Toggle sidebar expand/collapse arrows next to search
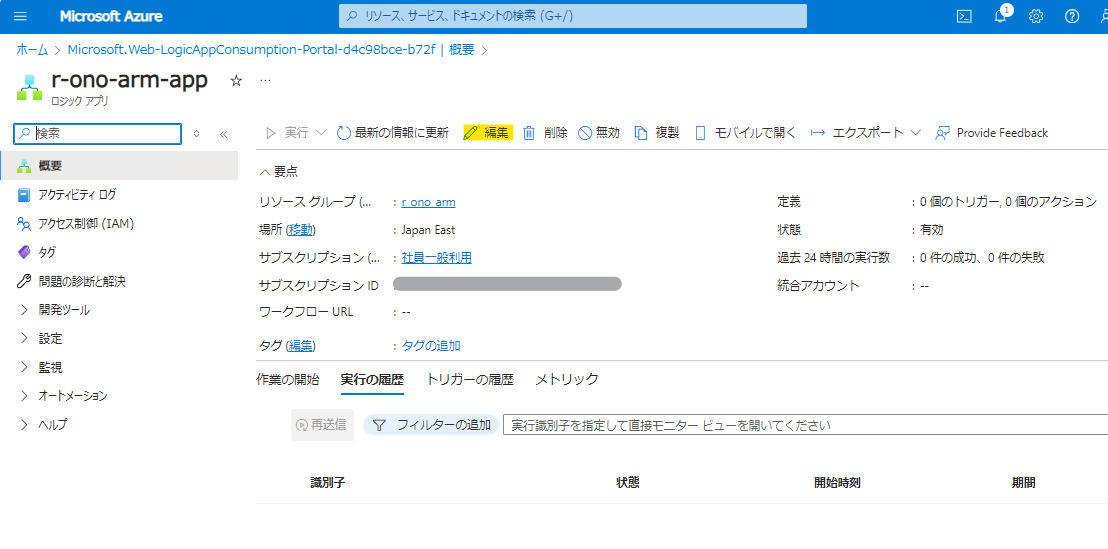This screenshot has height=549, width=1108. point(196,134)
